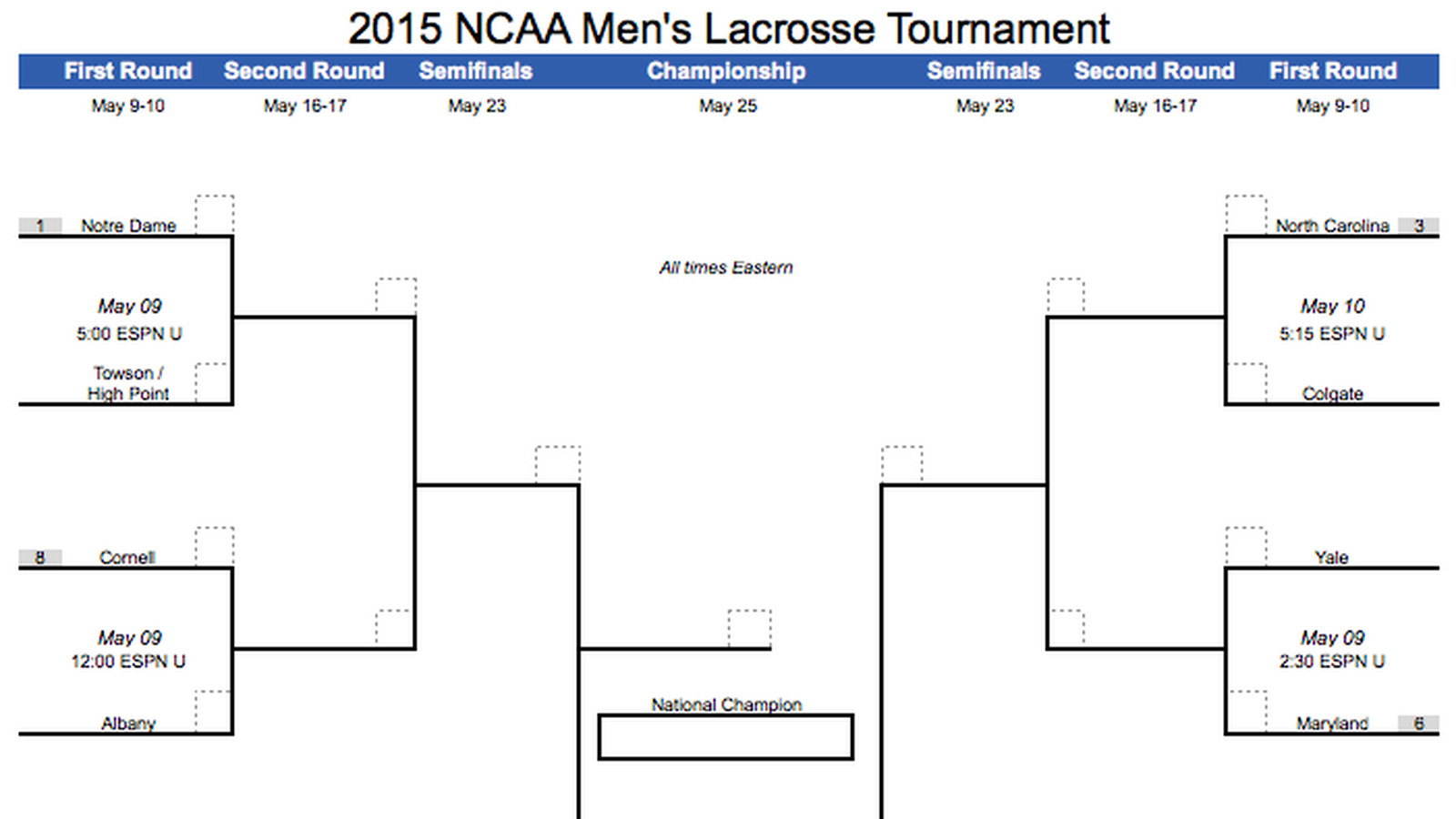Click the 5:00 ESPN U game time
This screenshot has width=1456, height=819.
click(x=129, y=334)
